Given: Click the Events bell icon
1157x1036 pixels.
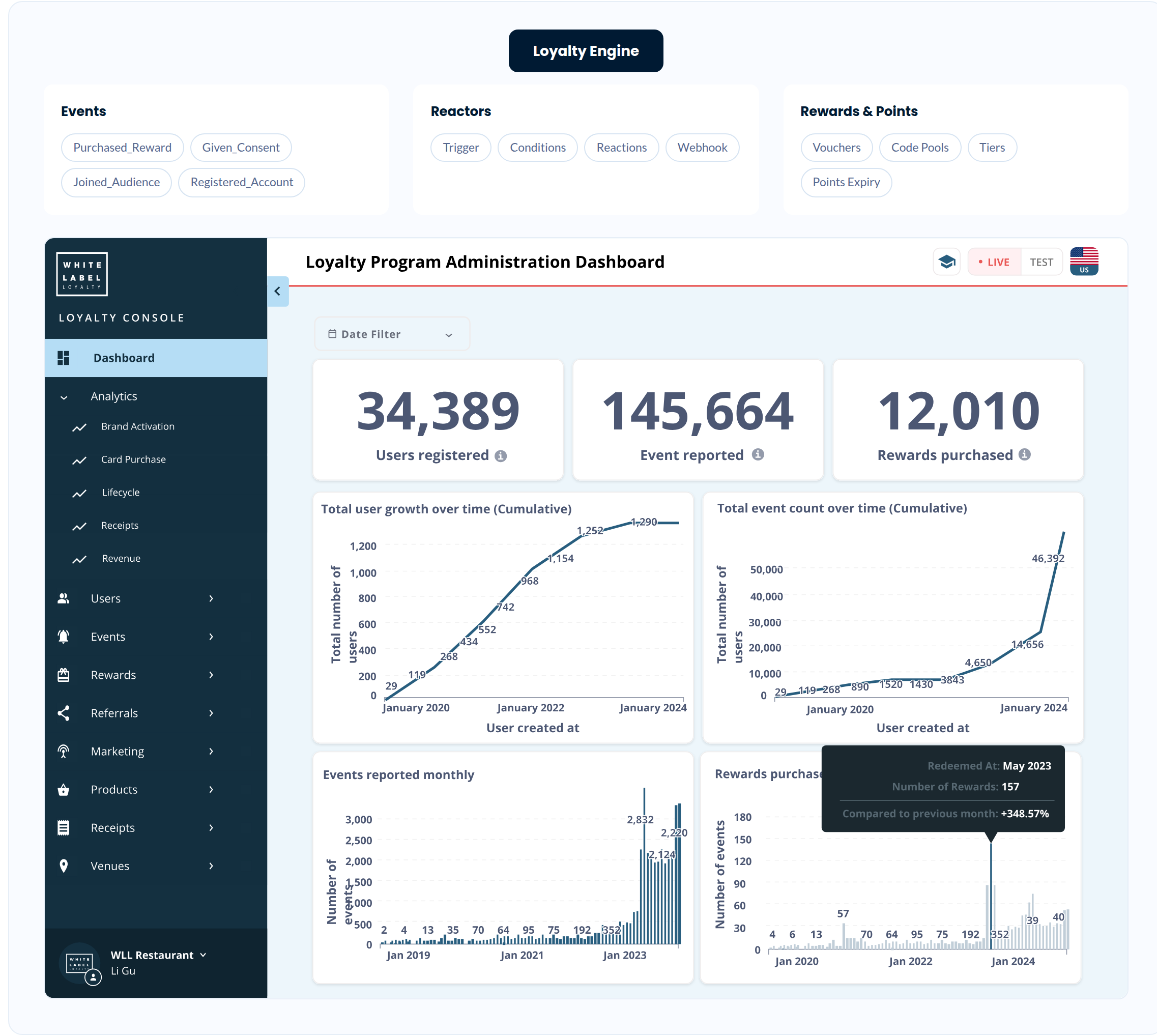Looking at the screenshot, I should tap(63, 637).
